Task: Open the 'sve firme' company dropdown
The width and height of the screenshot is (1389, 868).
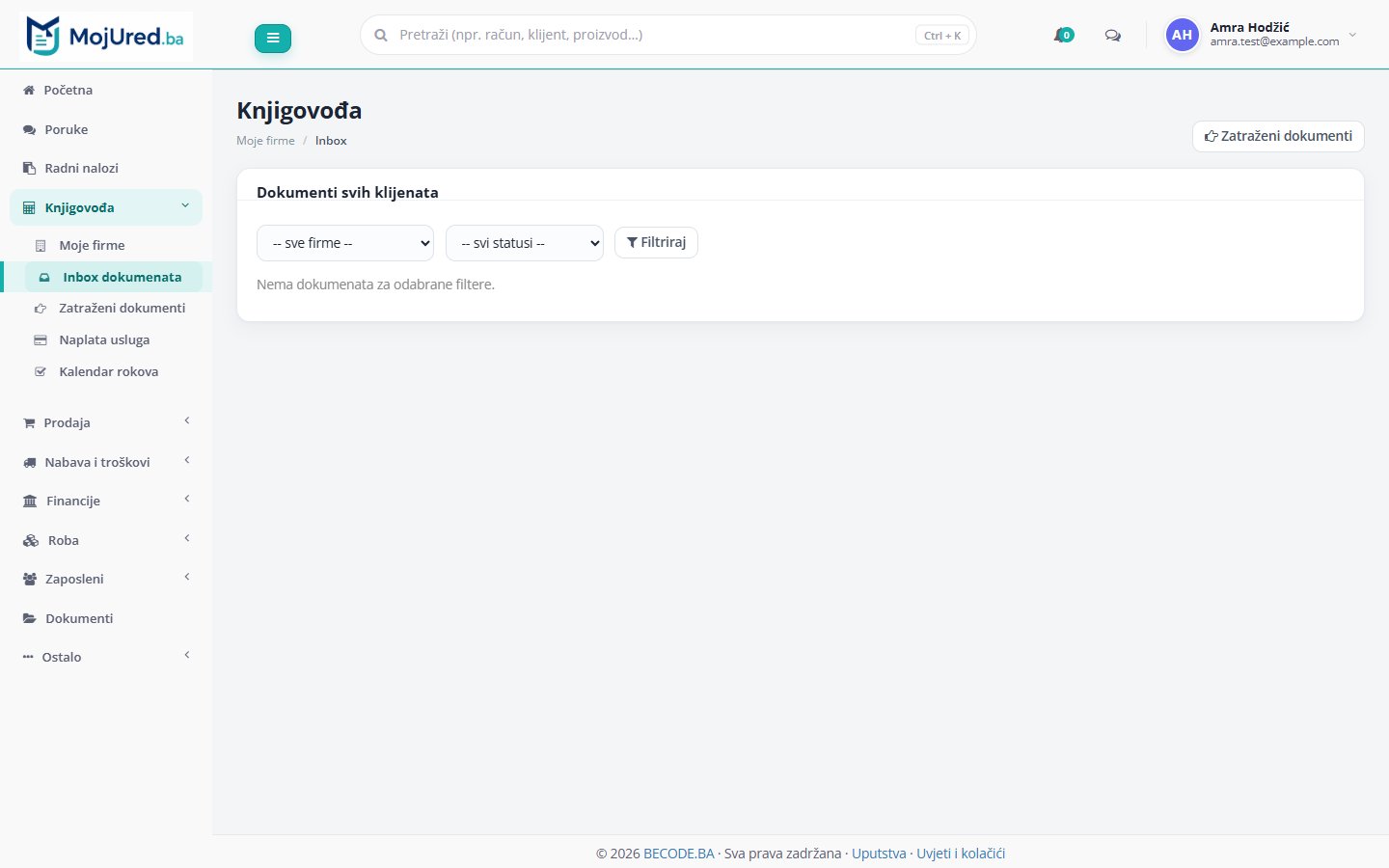Action: pyautogui.click(x=345, y=243)
